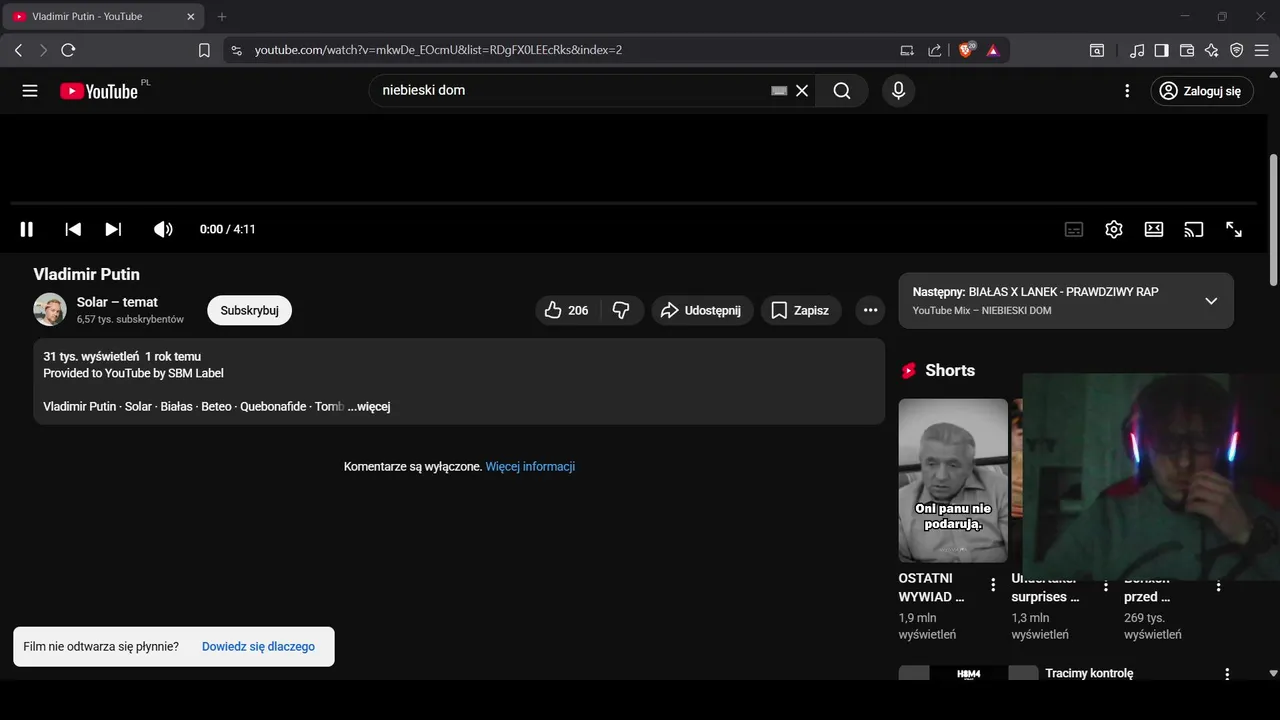Open player settings gear
This screenshot has height=720, width=1280.
(x=1114, y=229)
